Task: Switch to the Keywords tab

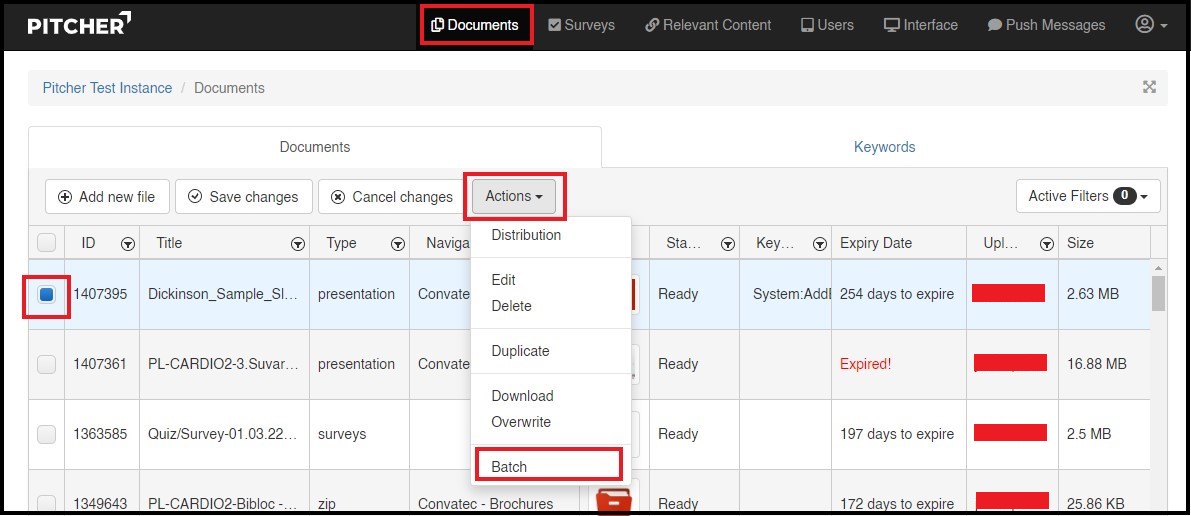Action: click(884, 147)
